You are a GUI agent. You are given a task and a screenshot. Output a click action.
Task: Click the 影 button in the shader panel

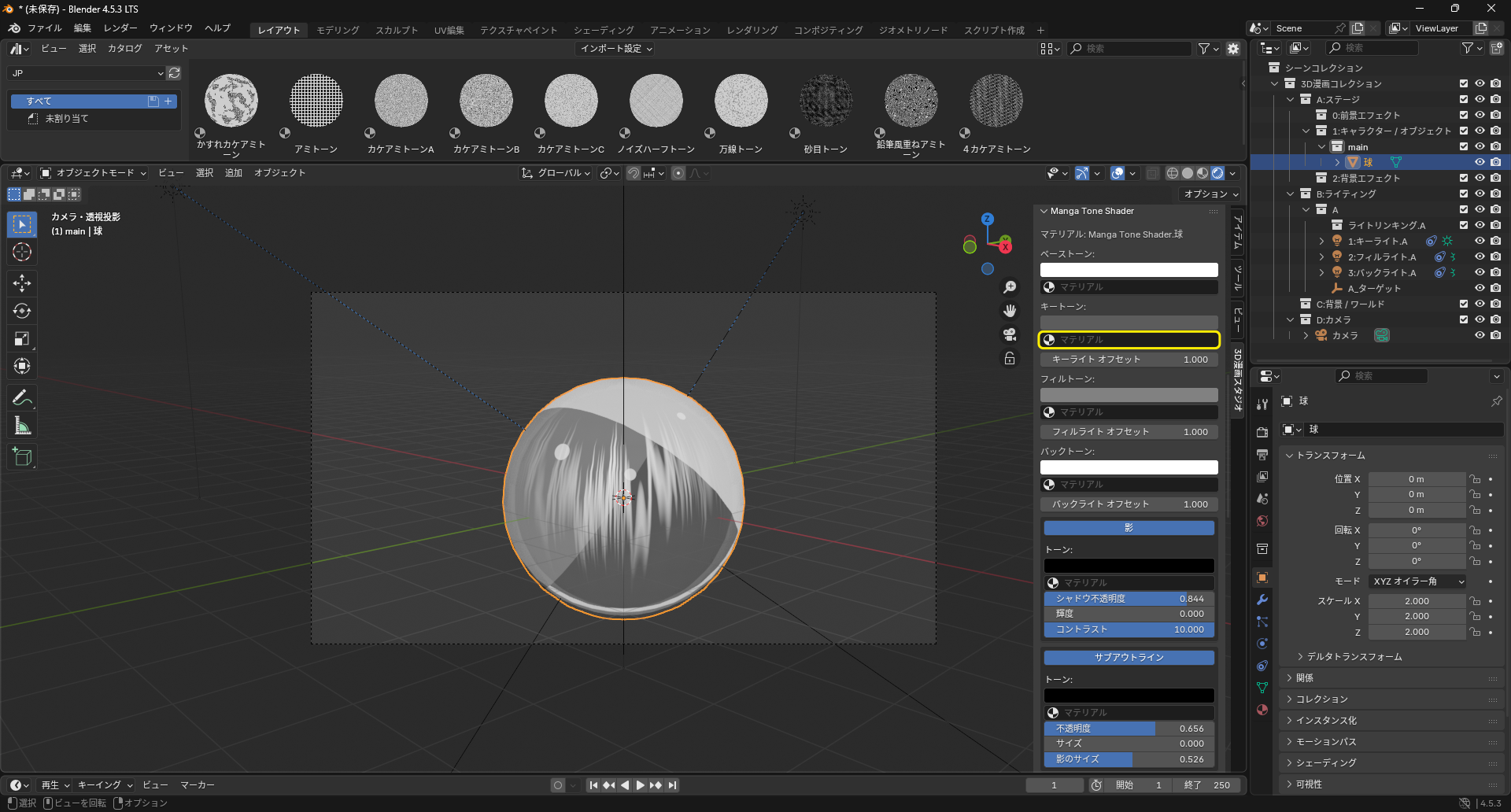pos(1129,528)
